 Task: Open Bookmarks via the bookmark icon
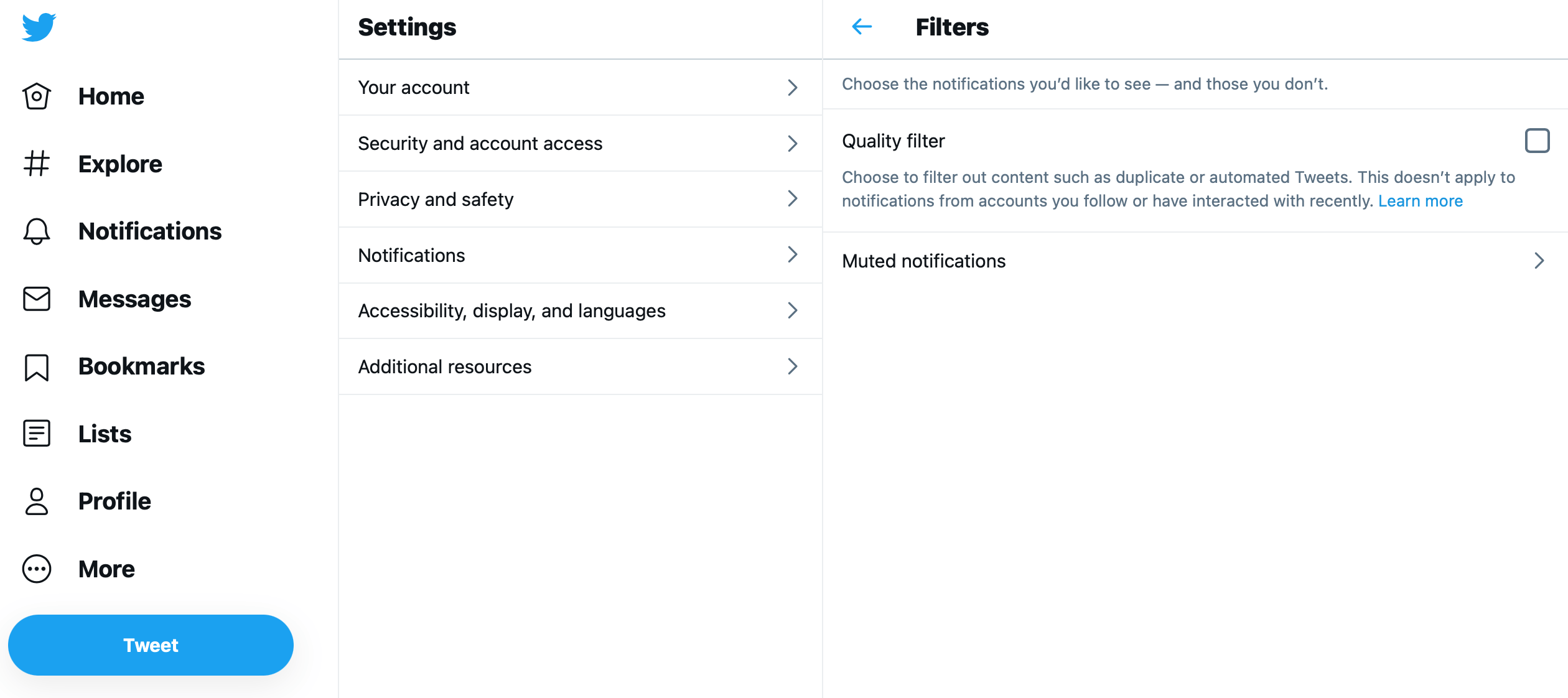point(37,367)
